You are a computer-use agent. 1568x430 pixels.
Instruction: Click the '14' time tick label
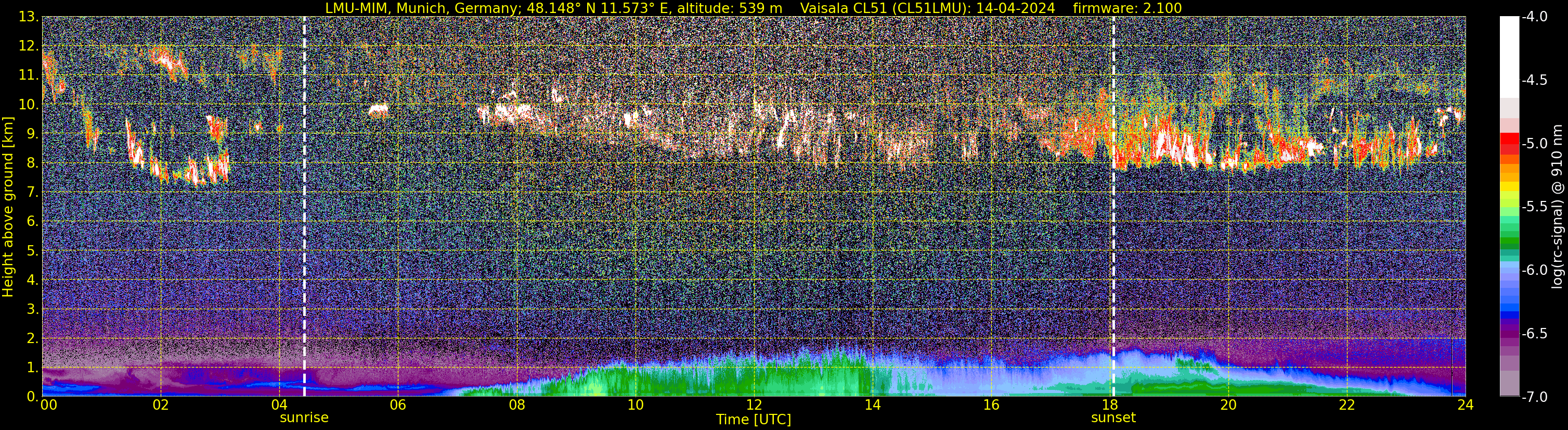pos(872,405)
